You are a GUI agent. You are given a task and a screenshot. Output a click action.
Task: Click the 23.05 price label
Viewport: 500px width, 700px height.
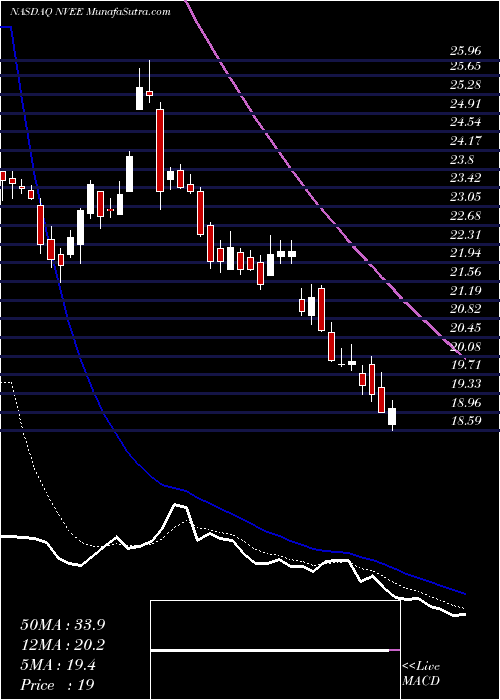465,197
